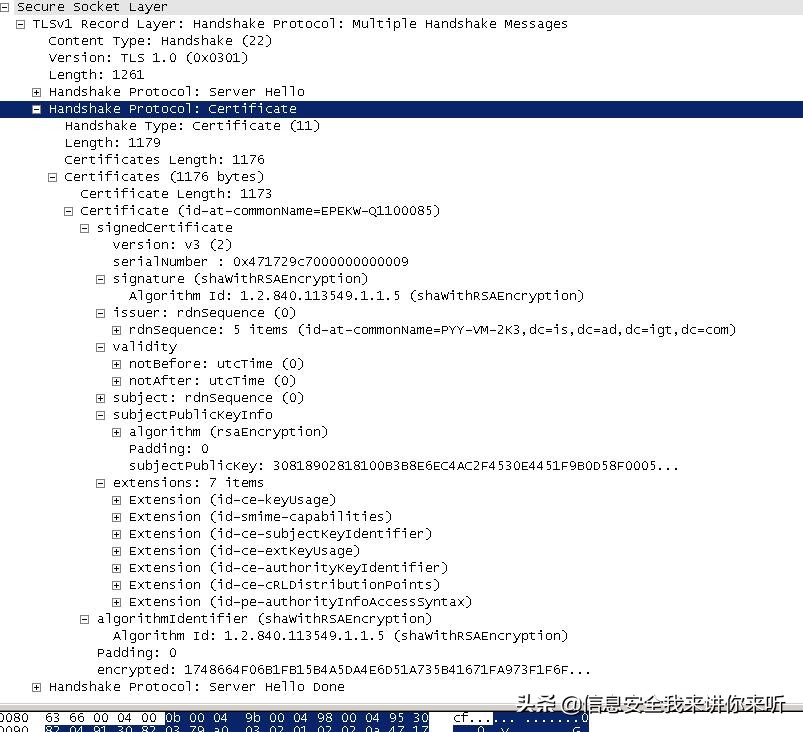Collapse Handshake Protocol: Certificate node
803x732 pixels.
(x=36, y=109)
